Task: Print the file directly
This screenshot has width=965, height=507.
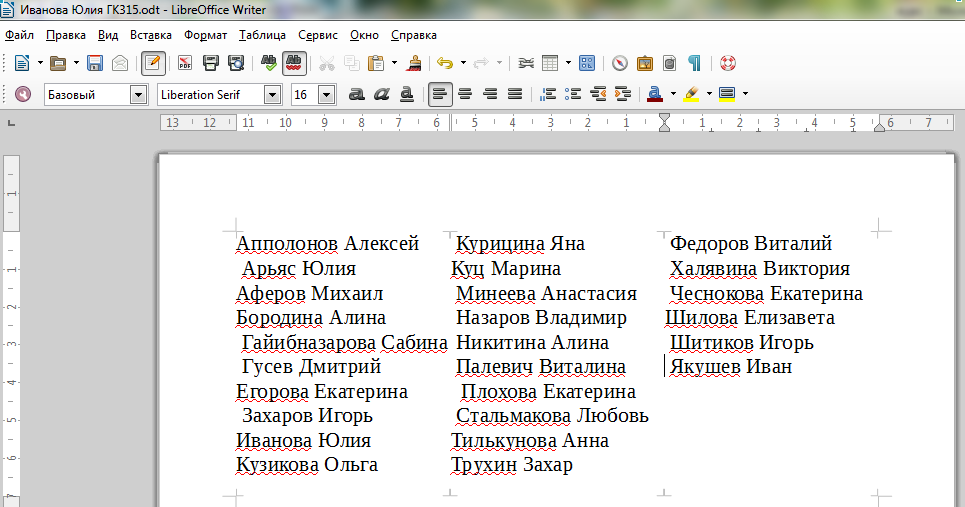Action: click(x=210, y=63)
